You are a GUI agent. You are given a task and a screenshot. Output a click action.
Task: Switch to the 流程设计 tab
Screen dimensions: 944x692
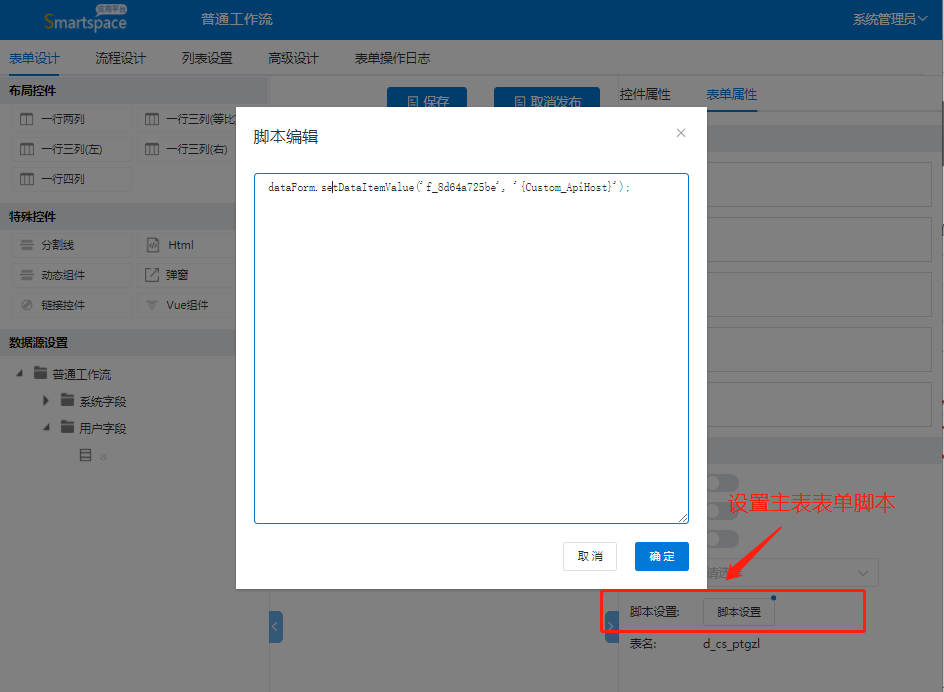(x=120, y=58)
